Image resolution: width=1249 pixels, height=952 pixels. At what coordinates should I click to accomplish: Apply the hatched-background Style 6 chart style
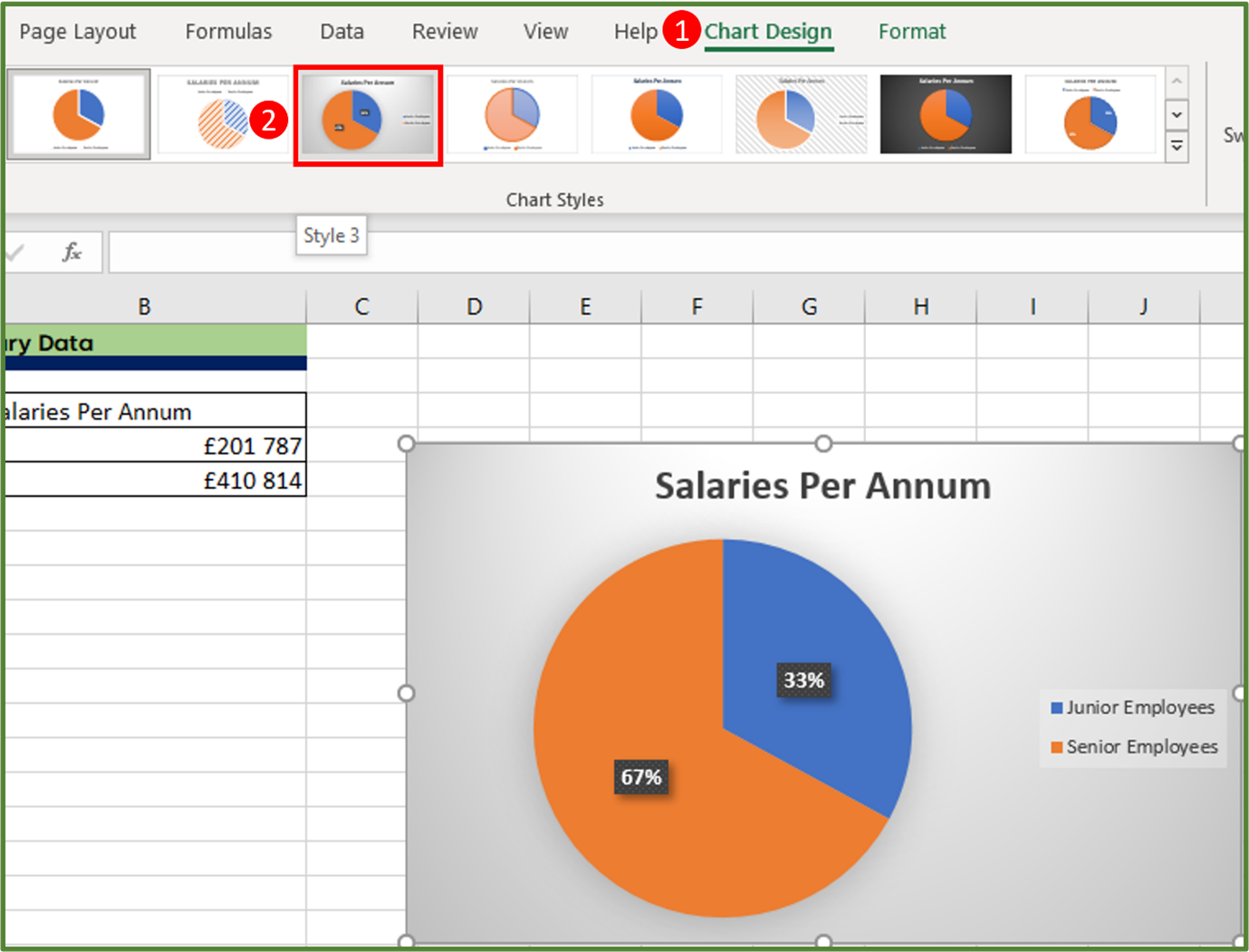[801, 114]
